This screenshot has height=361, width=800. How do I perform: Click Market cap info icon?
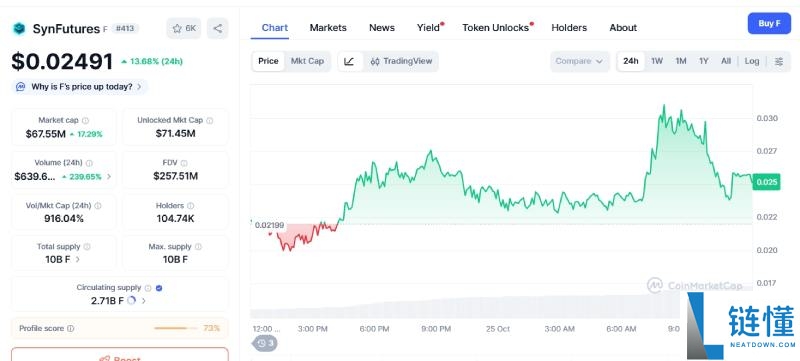[85, 121]
